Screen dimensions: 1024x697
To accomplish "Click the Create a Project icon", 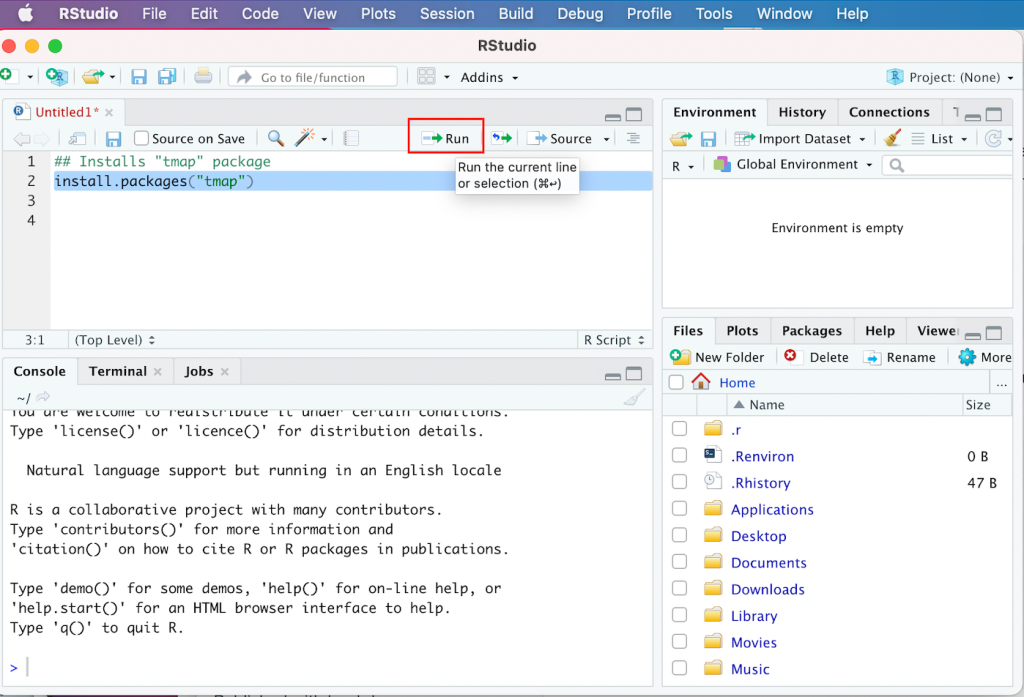I will [x=57, y=77].
